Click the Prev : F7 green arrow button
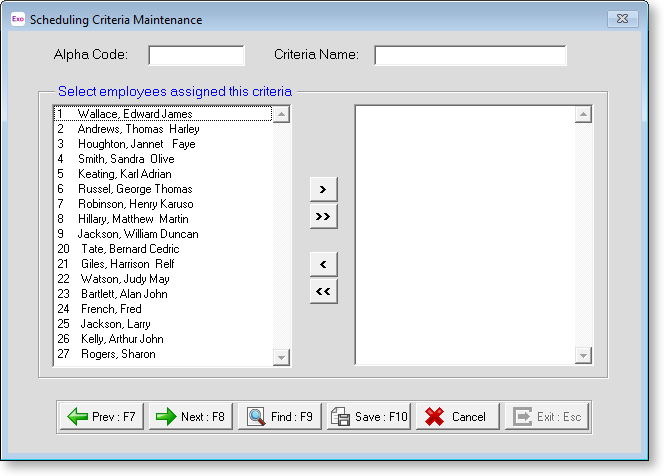The height and width of the screenshot is (476, 664). coord(103,417)
